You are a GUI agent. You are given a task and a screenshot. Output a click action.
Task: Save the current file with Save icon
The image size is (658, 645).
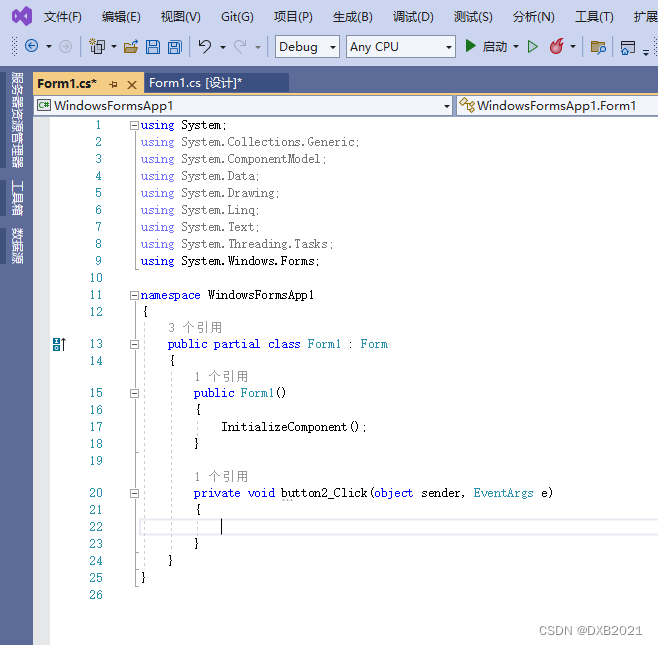tap(153, 47)
